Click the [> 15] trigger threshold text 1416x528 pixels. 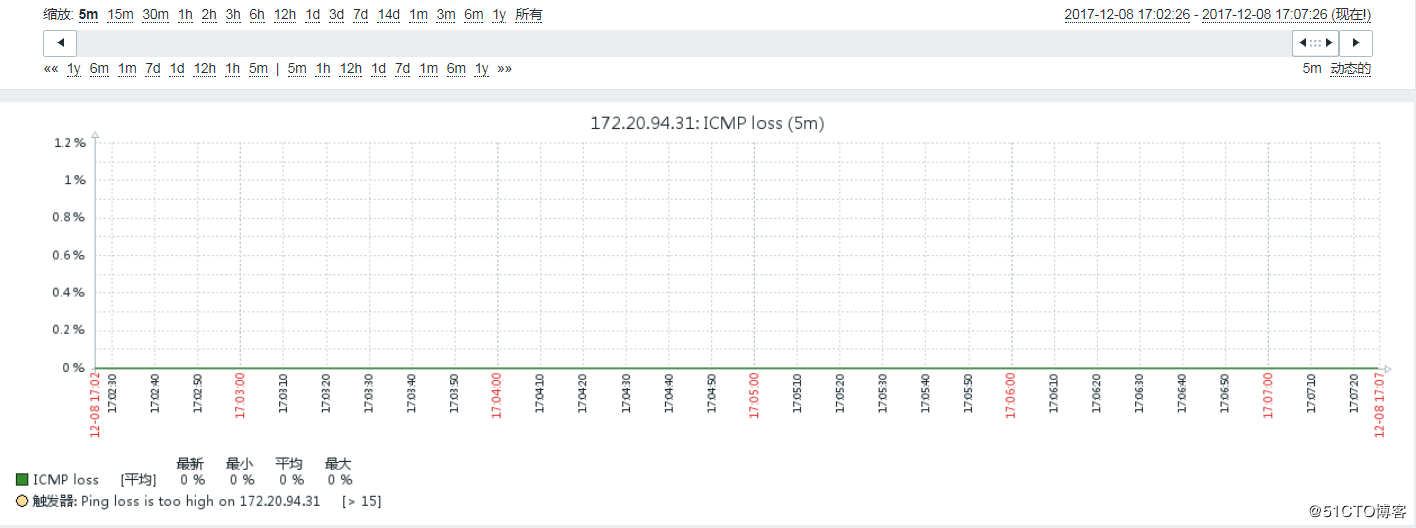pos(361,501)
